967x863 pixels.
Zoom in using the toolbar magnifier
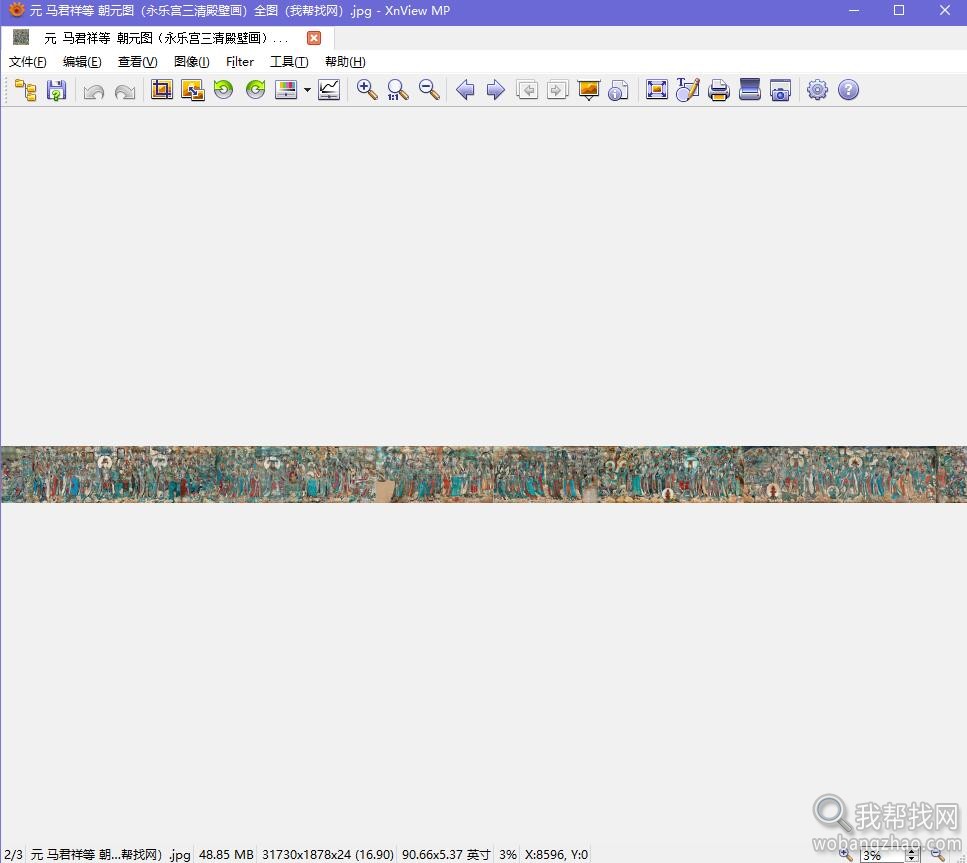367,90
